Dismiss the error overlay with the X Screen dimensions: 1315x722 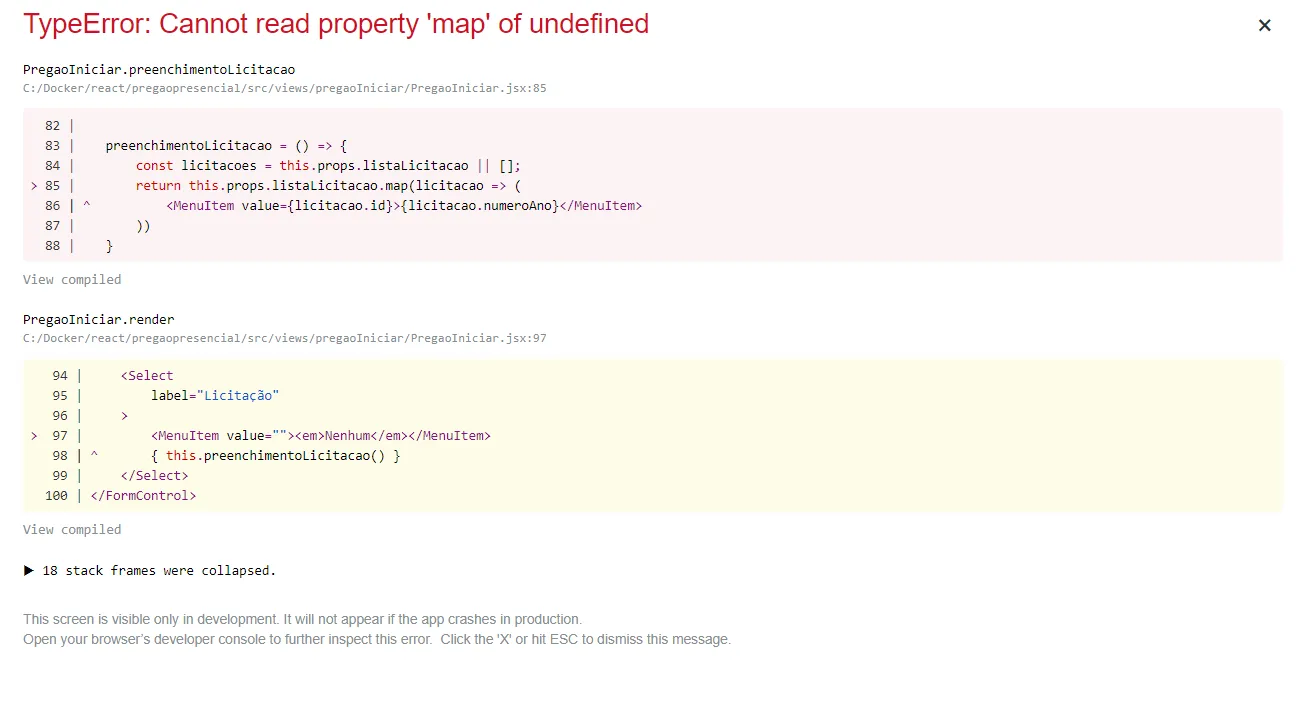pyautogui.click(x=1264, y=26)
